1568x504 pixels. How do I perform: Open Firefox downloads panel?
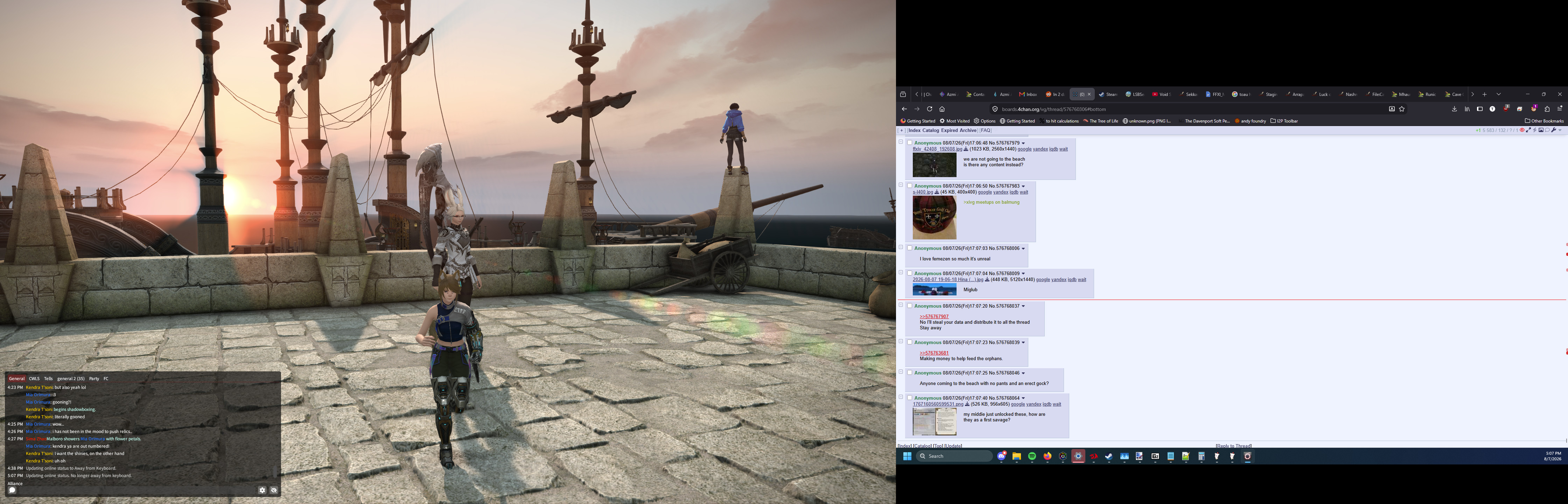pyautogui.click(x=1454, y=109)
